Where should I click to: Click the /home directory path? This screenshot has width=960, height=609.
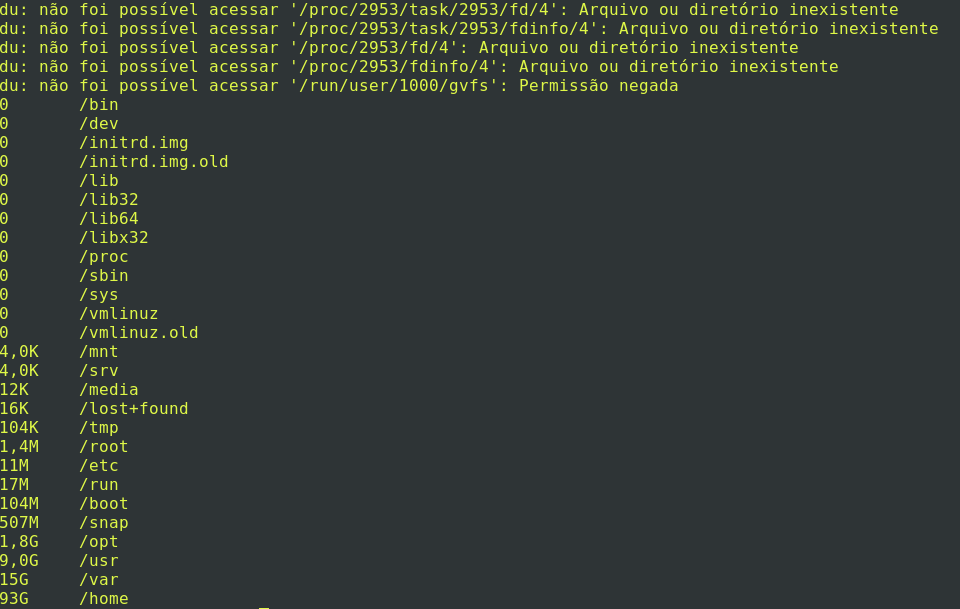[x=104, y=599]
